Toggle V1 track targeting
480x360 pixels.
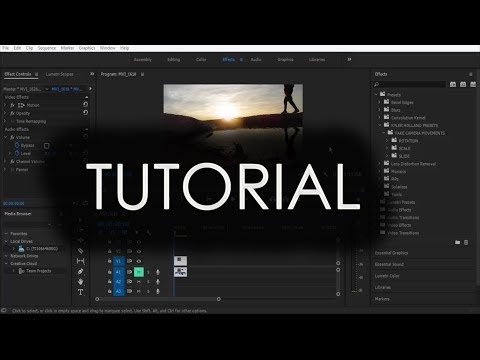coord(119,261)
